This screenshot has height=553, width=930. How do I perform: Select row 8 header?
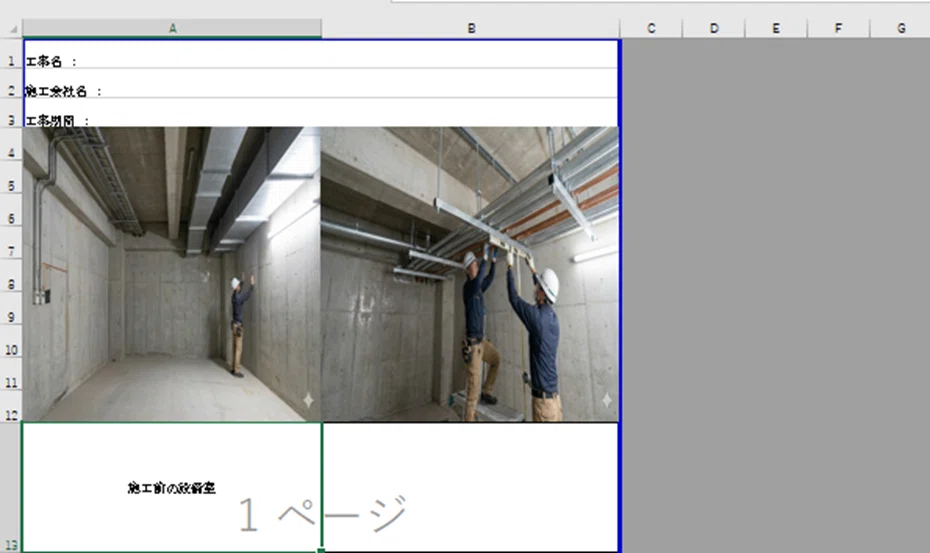tap(11, 276)
